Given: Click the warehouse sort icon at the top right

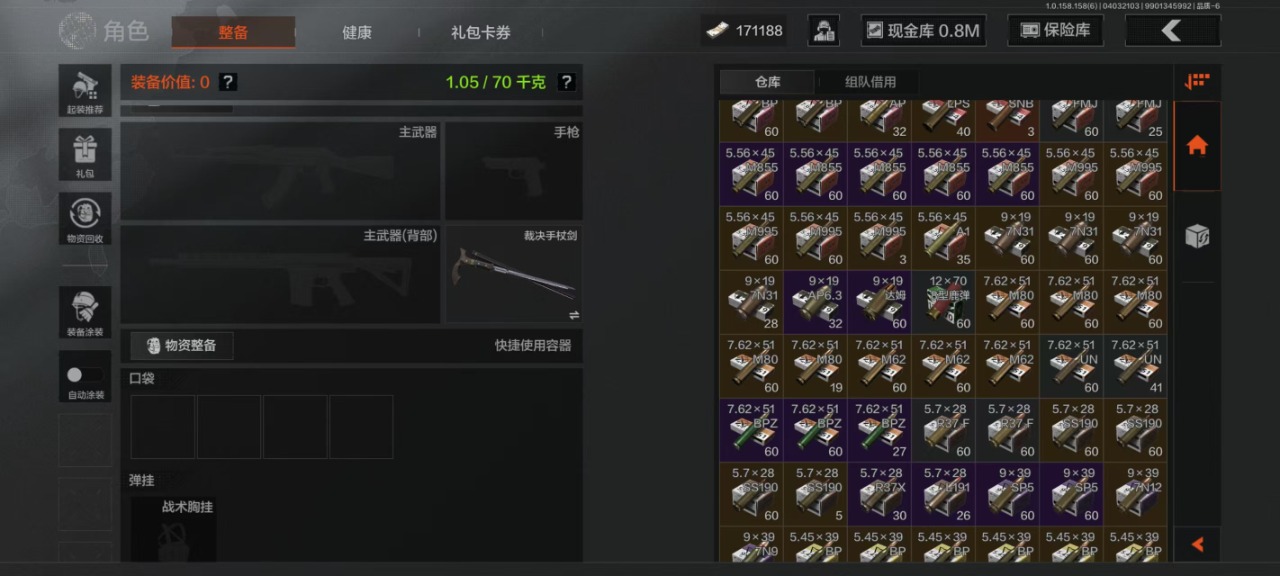Looking at the screenshot, I should (x=1197, y=82).
